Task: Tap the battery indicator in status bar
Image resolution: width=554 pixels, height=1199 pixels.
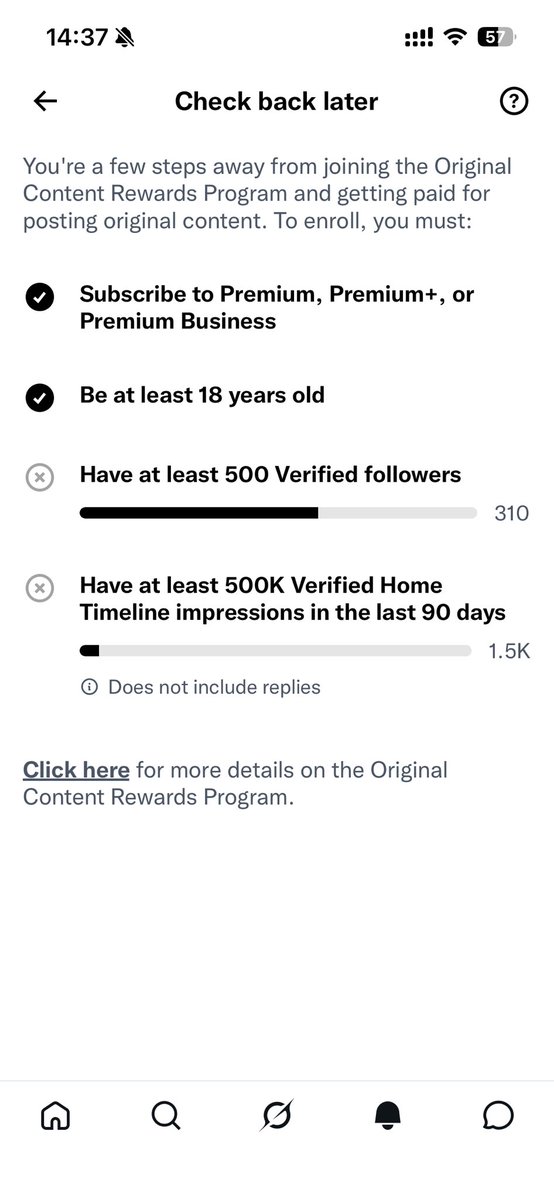Action: point(497,37)
